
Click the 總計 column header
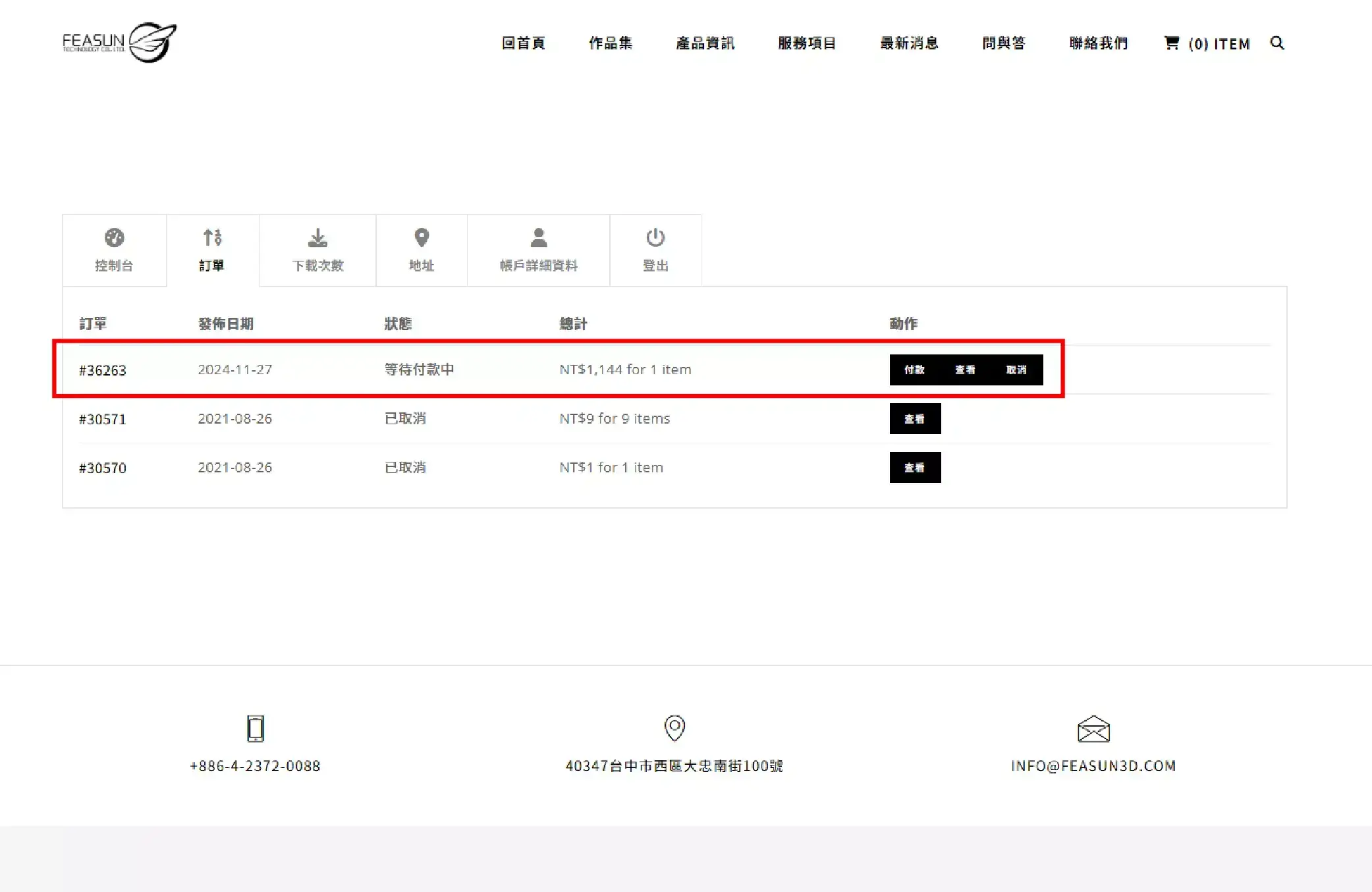[x=574, y=323]
